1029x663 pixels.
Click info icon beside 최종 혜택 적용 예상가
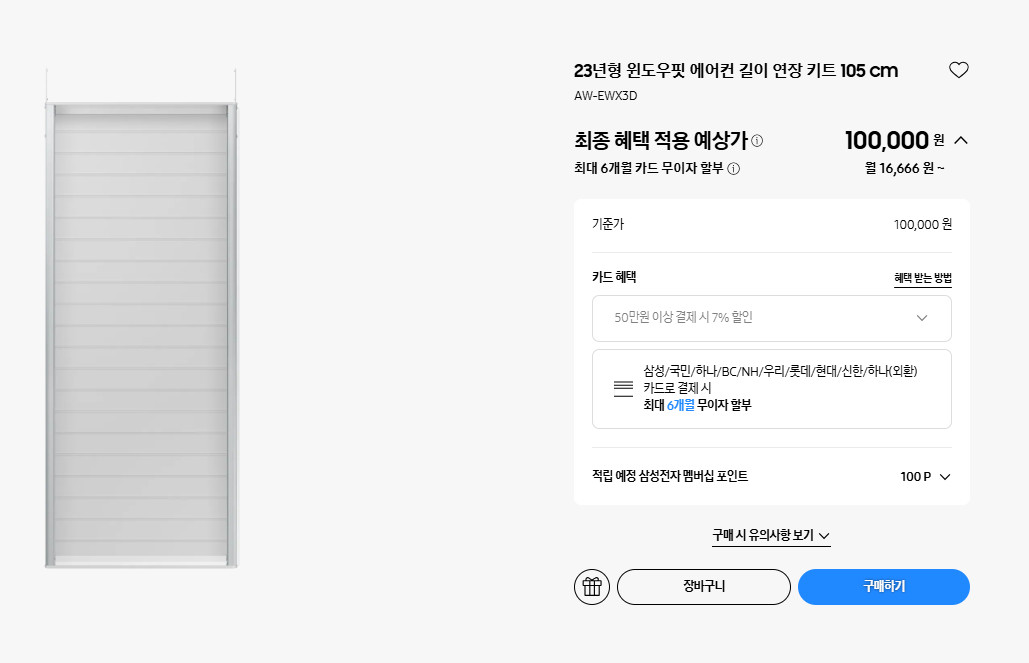click(x=757, y=141)
